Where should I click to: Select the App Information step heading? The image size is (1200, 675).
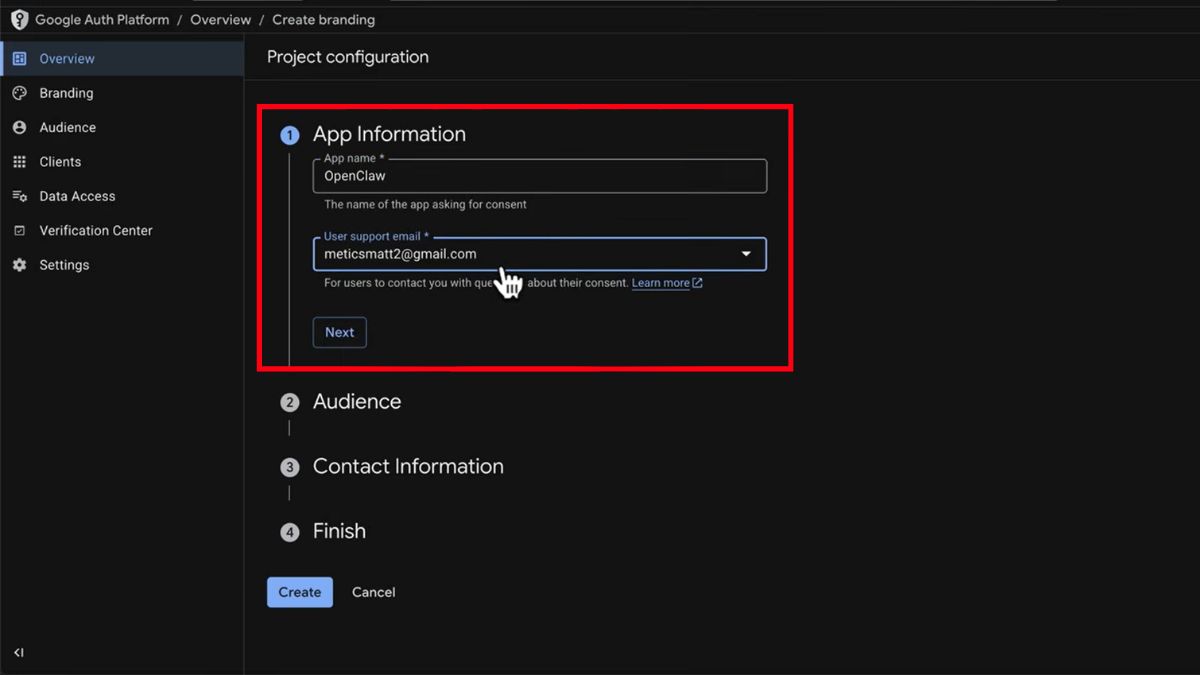point(389,134)
